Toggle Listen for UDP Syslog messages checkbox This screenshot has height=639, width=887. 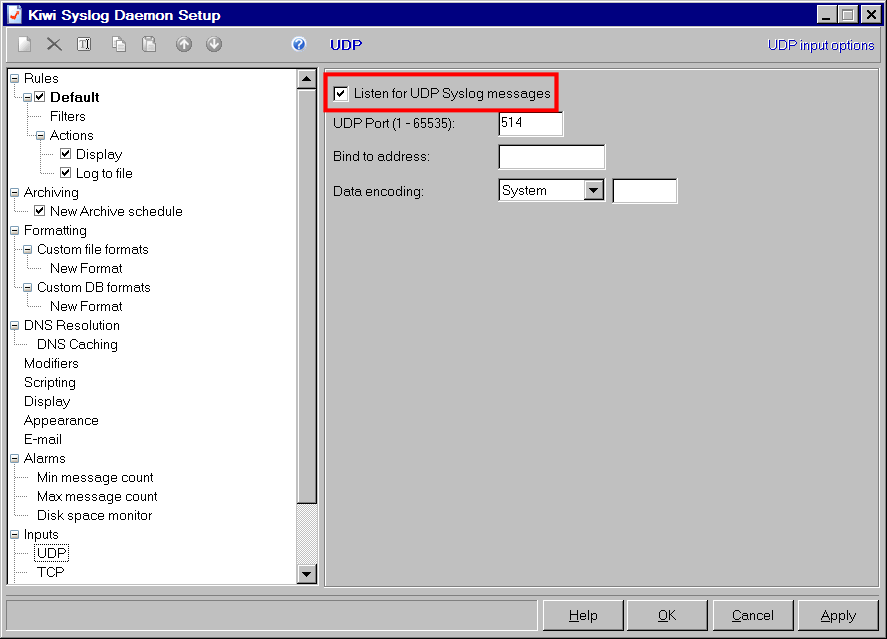pos(341,93)
